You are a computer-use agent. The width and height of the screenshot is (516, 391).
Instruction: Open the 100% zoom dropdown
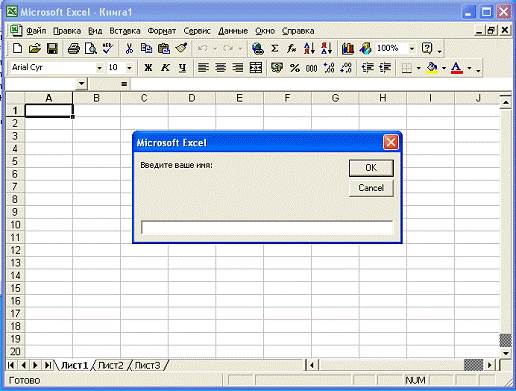412,49
